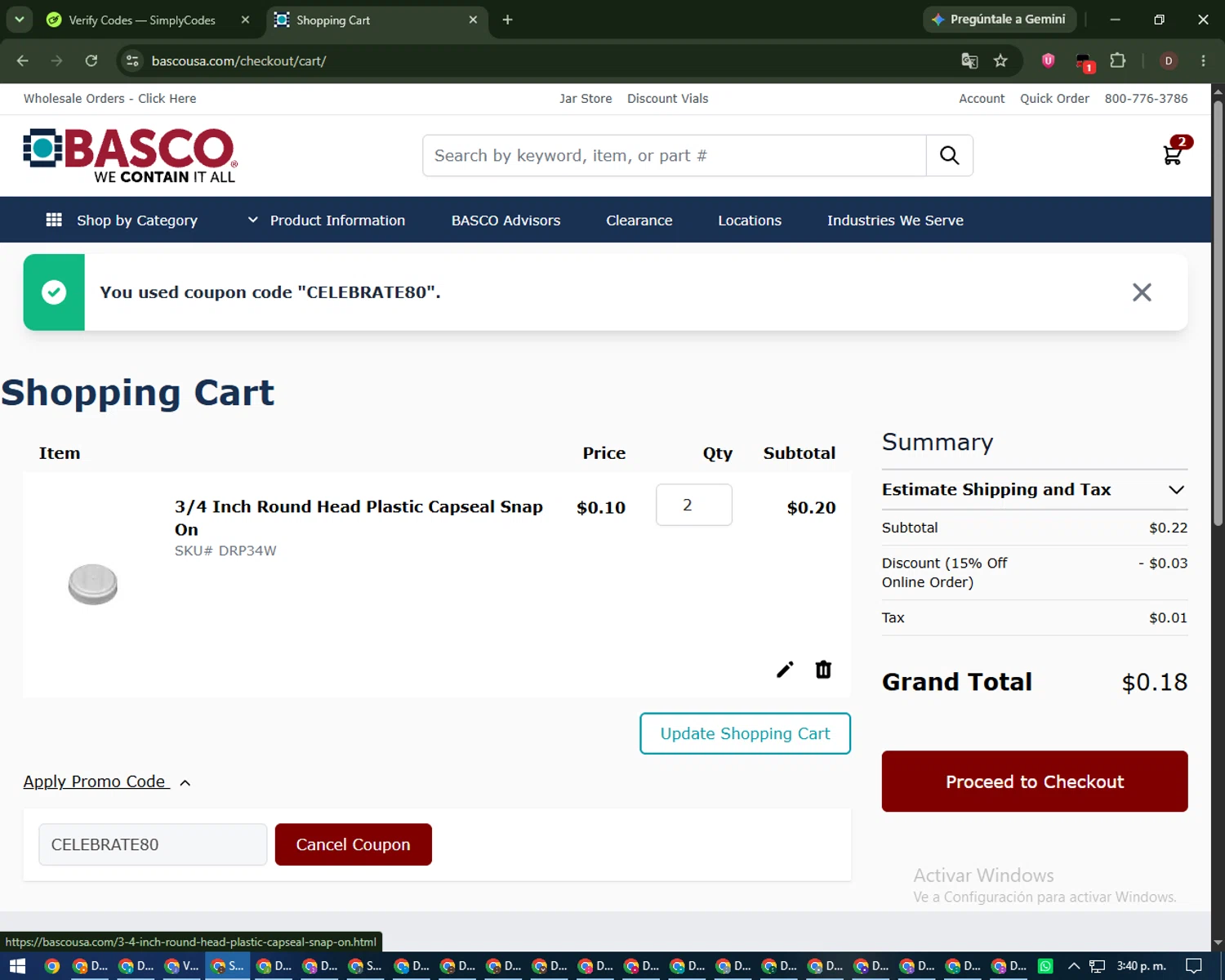Open the Discount Vials link
1225x980 pixels.
pyautogui.click(x=668, y=98)
